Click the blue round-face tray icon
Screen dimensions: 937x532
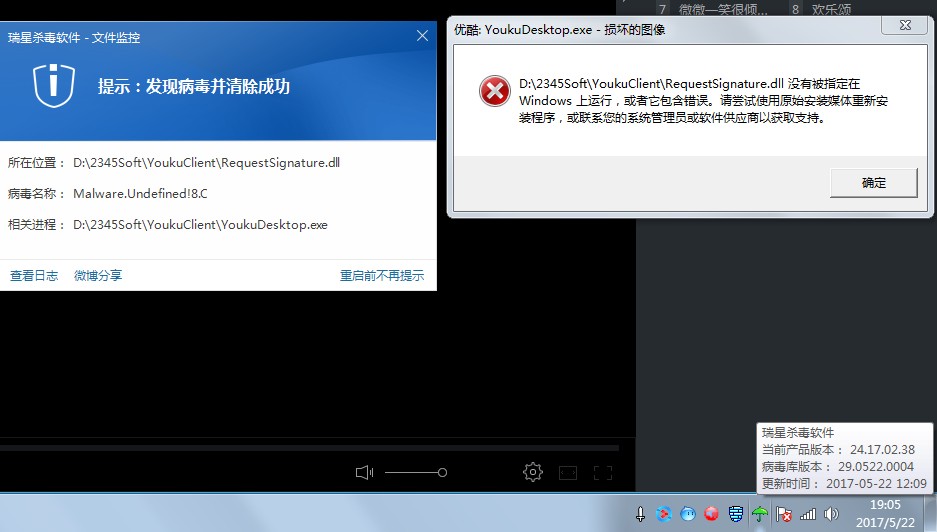[x=688, y=513]
